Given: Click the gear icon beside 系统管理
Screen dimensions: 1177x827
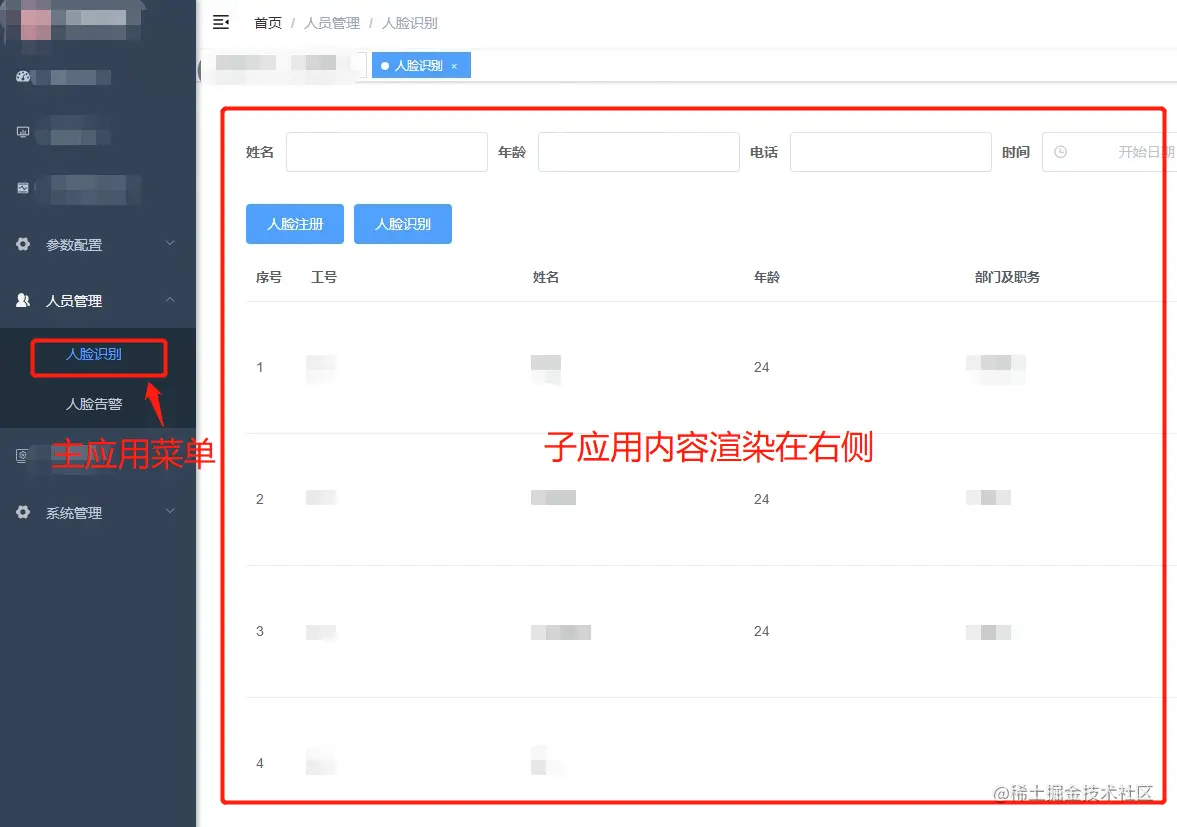Looking at the screenshot, I should click(23, 512).
